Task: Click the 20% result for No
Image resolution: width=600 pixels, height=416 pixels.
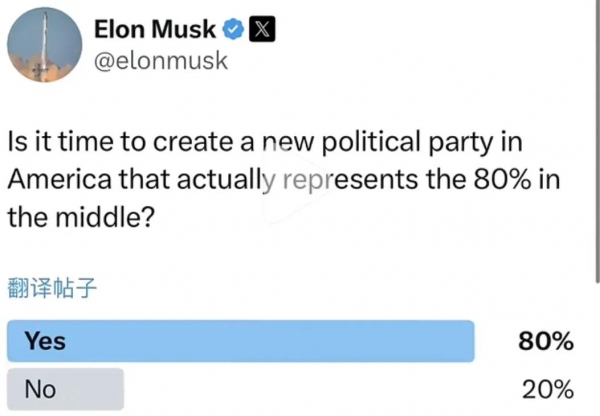Action: (x=548, y=390)
